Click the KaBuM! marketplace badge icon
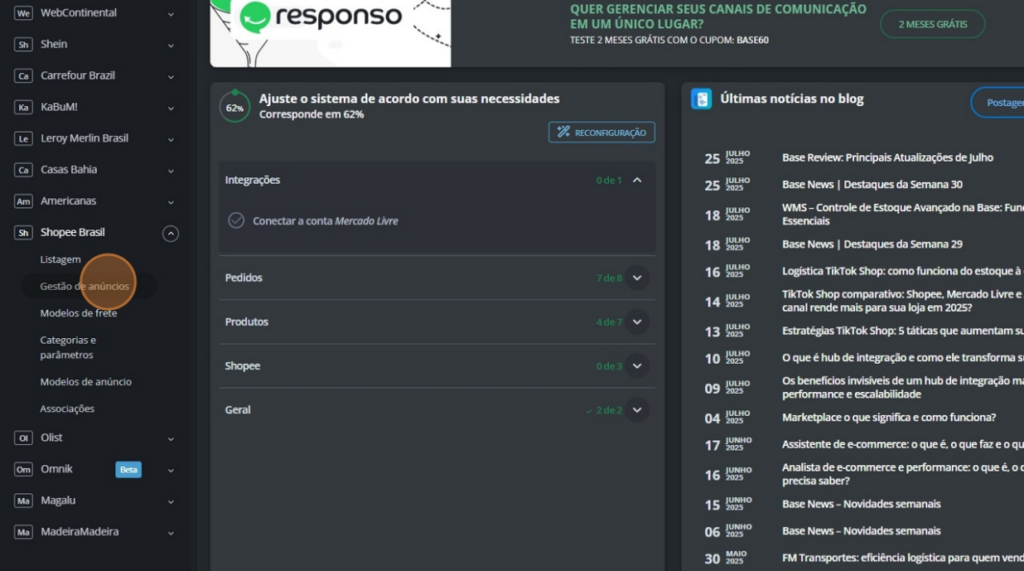This screenshot has width=1024, height=571. click(23, 107)
